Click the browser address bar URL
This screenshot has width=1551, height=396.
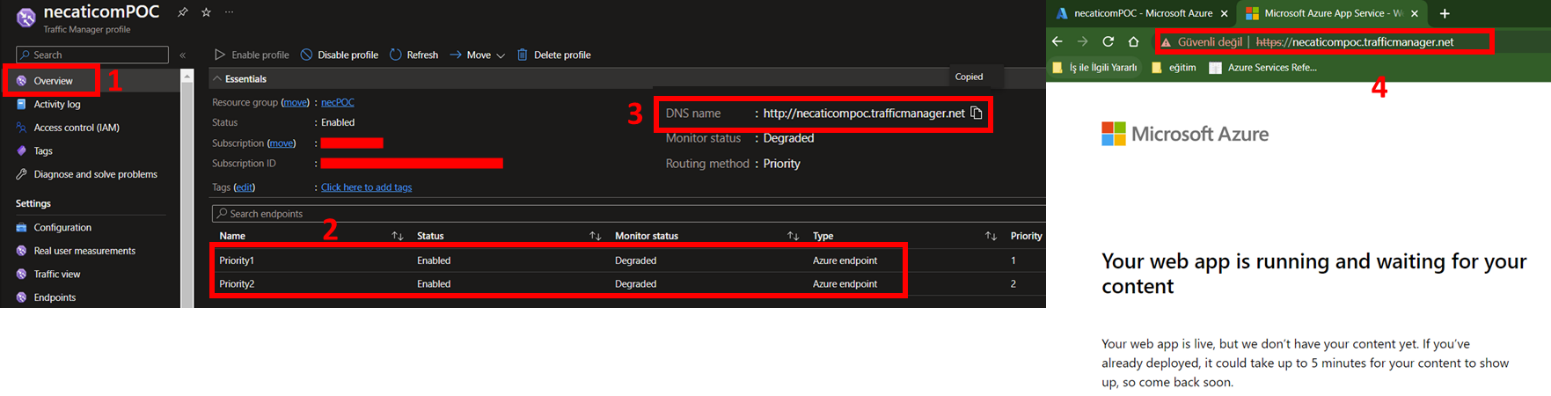(1354, 42)
